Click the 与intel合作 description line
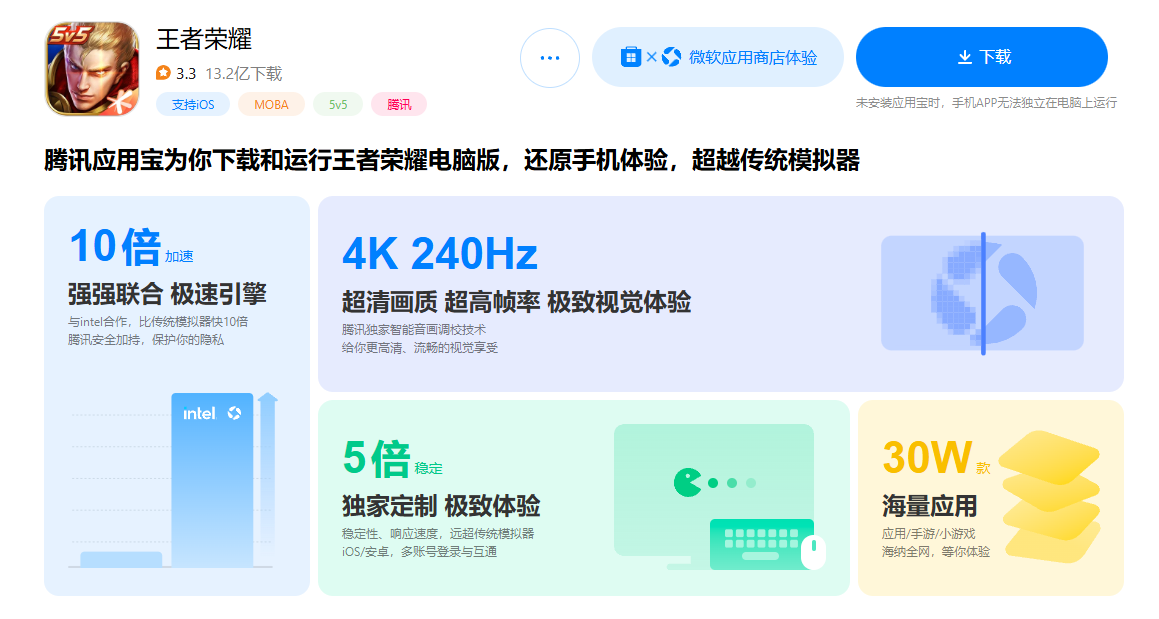This screenshot has width=1159, height=619. click(158, 322)
